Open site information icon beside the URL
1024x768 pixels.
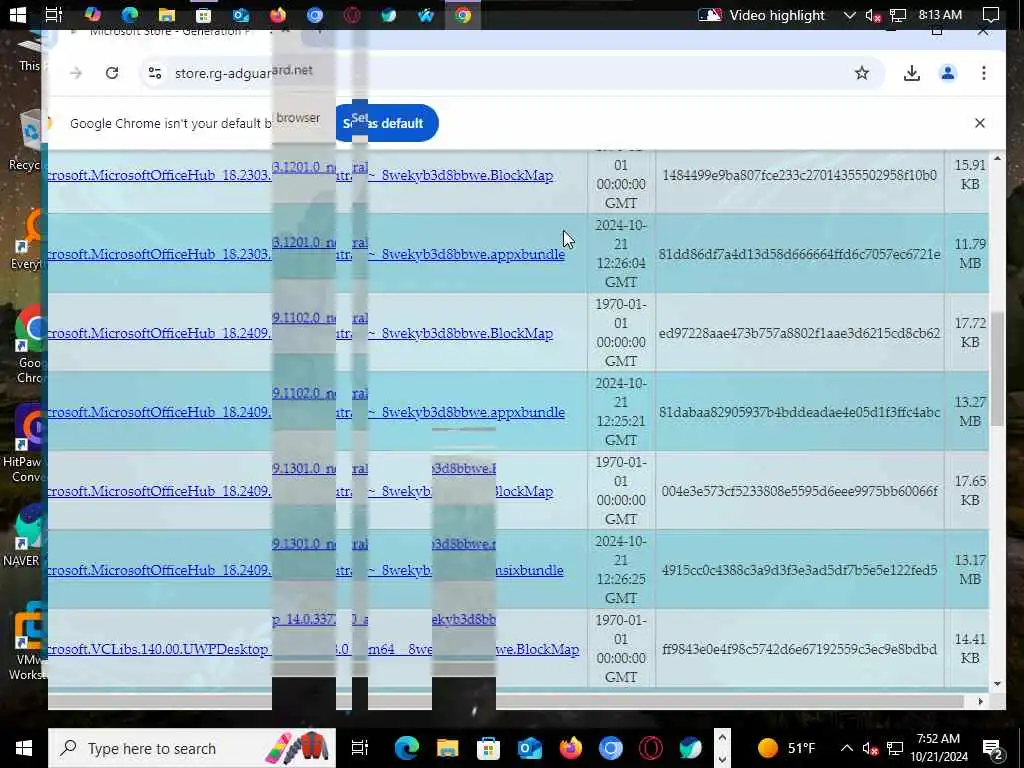[x=155, y=72]
